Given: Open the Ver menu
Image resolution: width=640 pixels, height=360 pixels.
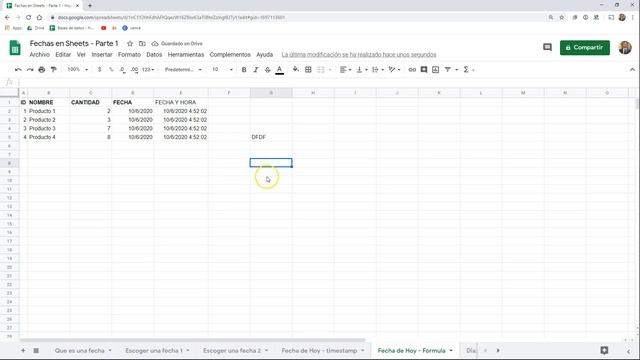Looking at the screenshot, I should coord(81,55).
